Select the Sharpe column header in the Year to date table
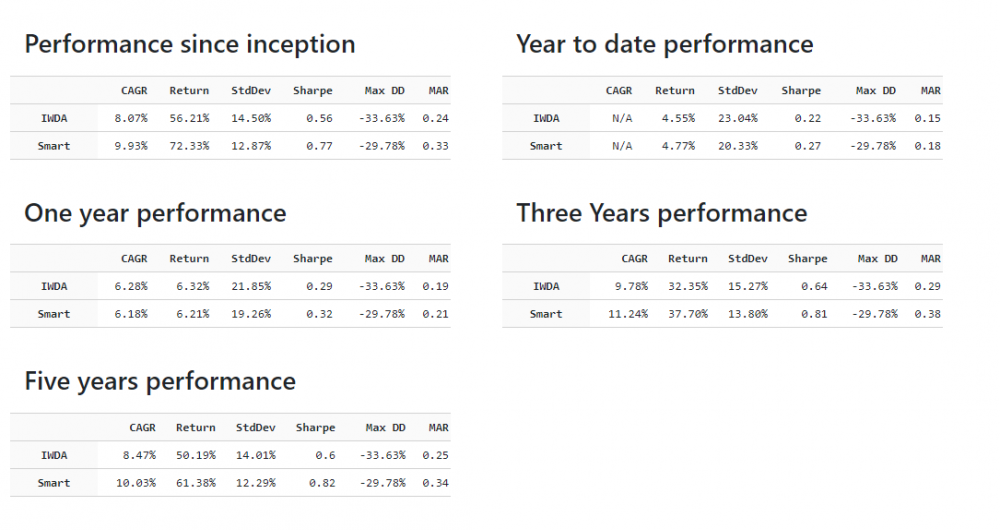 [801, 91]
